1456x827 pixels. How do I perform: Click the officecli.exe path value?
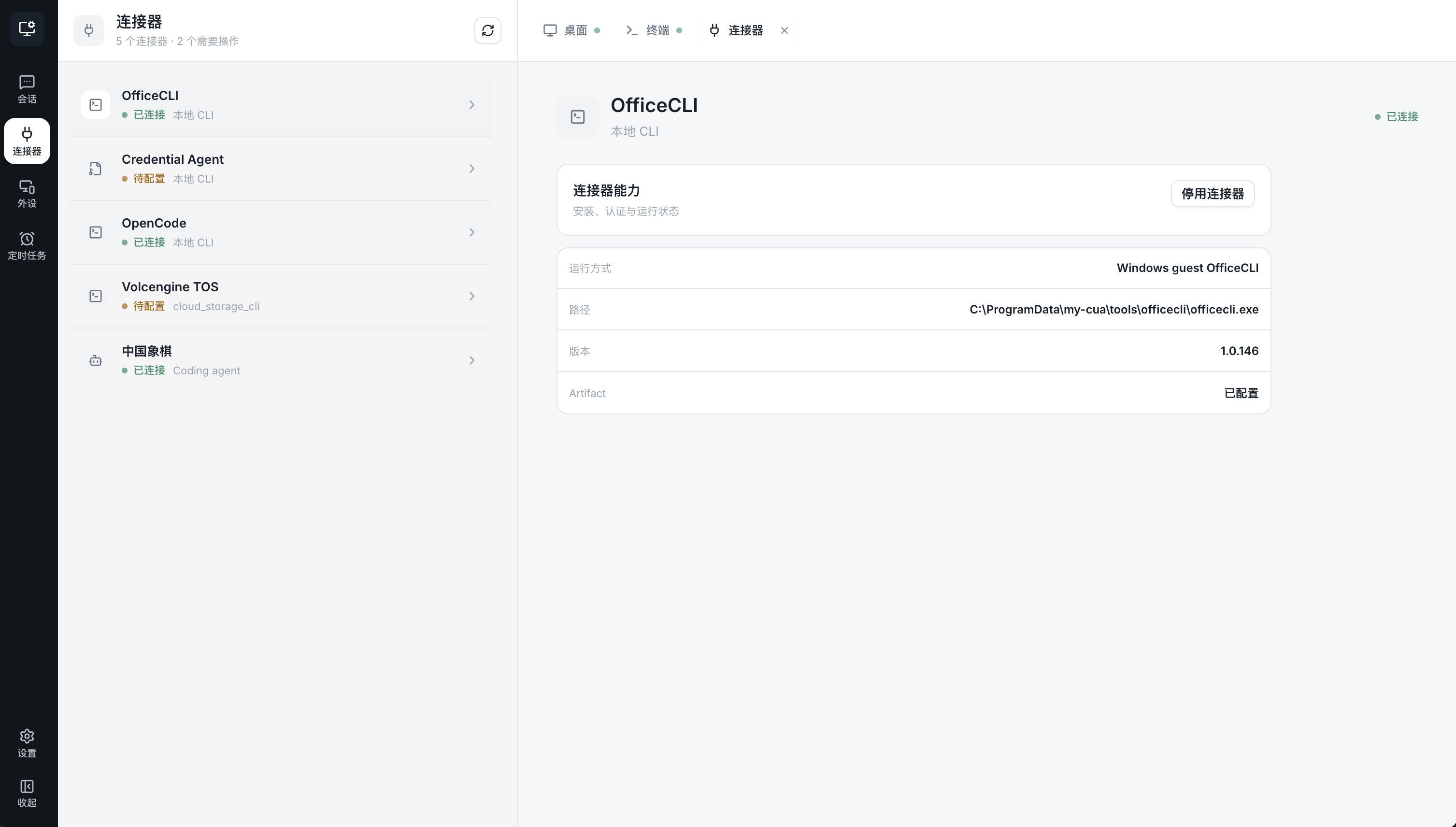(x=1113, y=310)
